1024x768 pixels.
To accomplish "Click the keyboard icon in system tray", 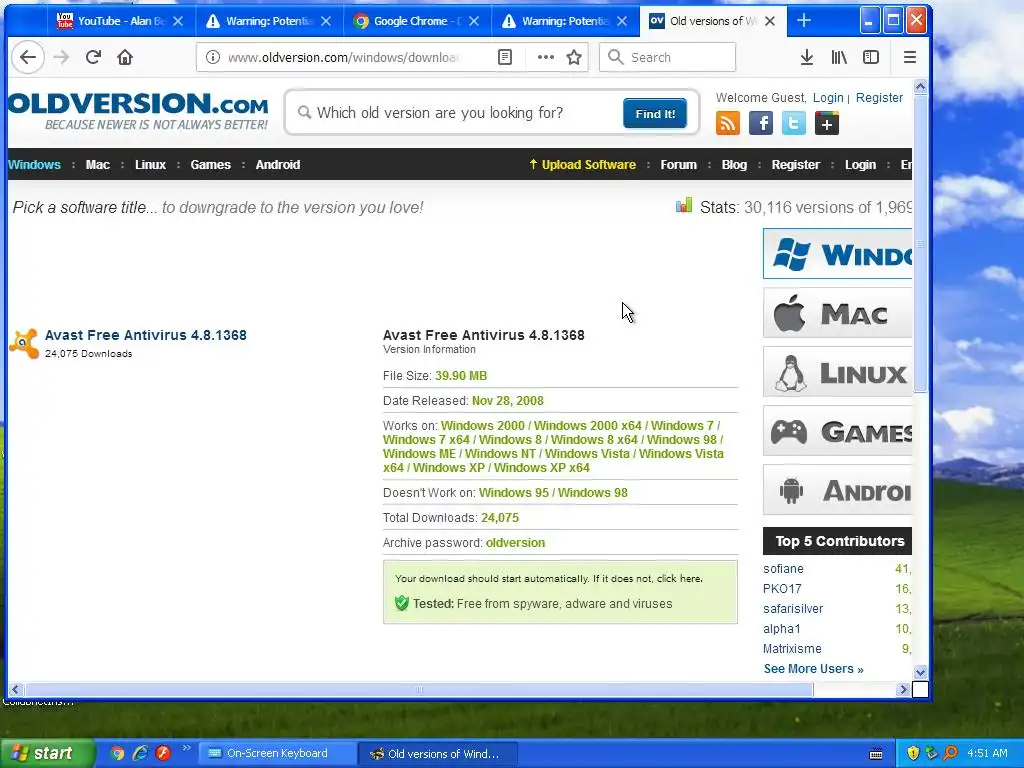I will click(x=876, y=754).
